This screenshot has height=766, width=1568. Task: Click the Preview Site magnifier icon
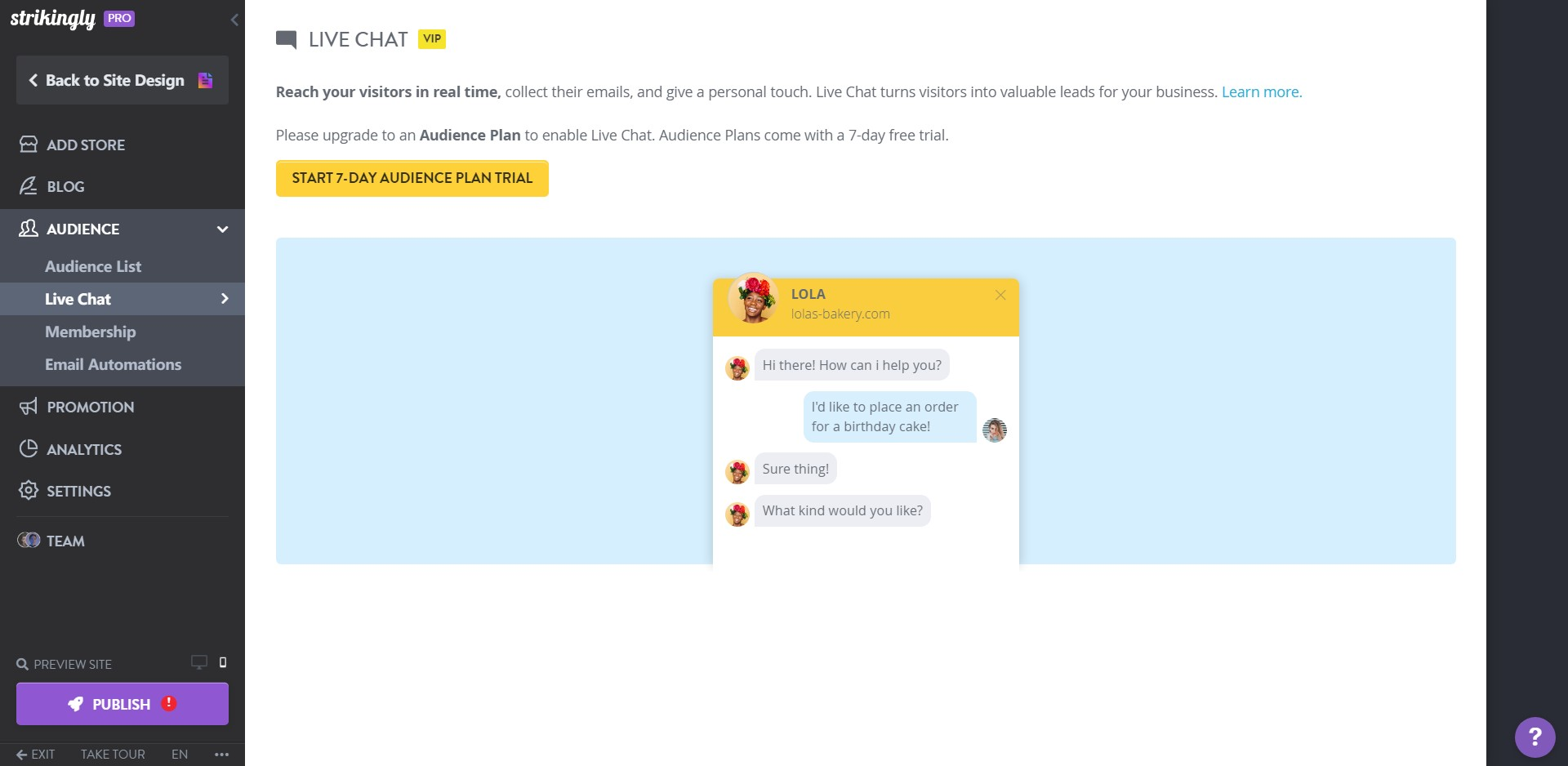20,664
